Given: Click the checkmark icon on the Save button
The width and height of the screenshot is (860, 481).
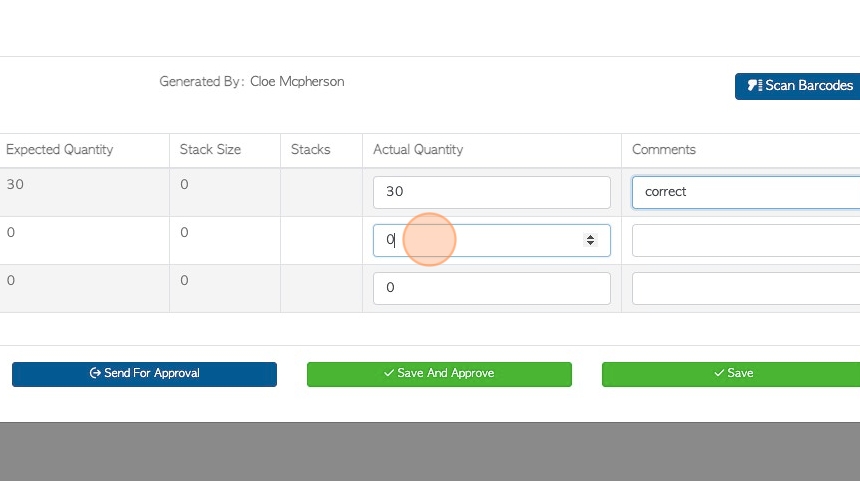Looking at the screenshot, I should point(719,373).
